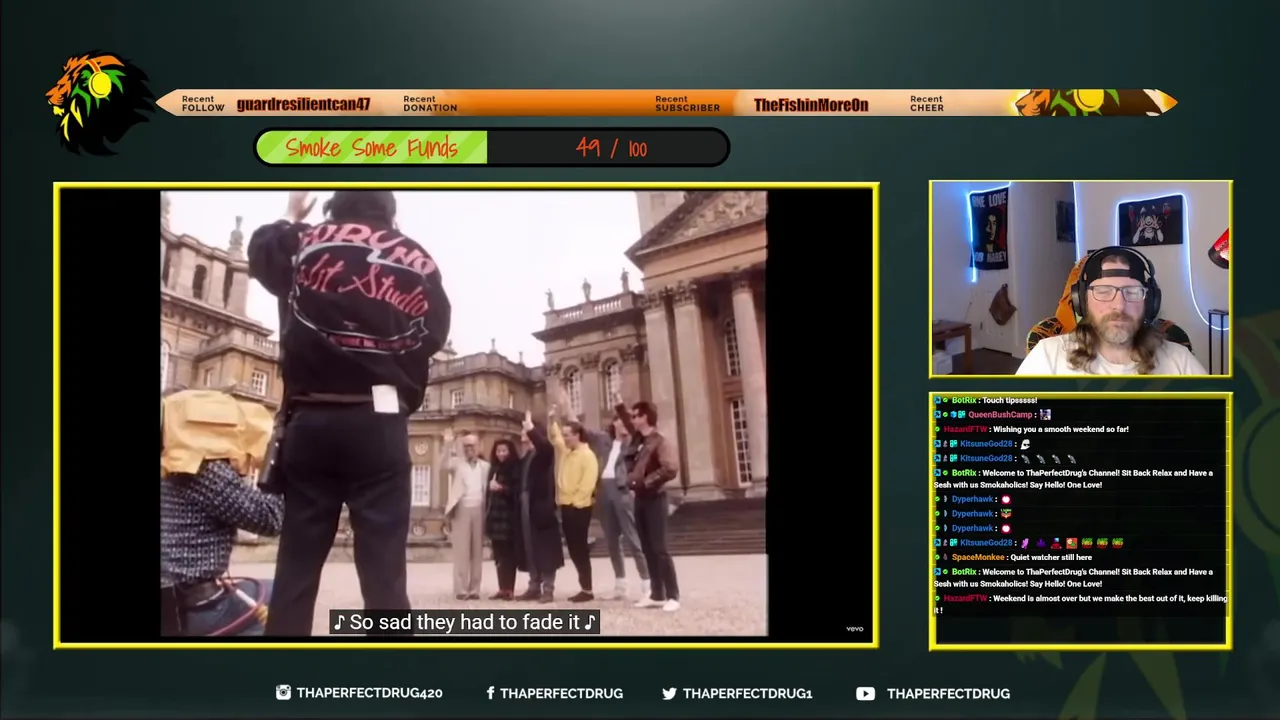Click the lion head channel logo
This screenshot has height=720, width=1280.
click(x=98, y=103)
